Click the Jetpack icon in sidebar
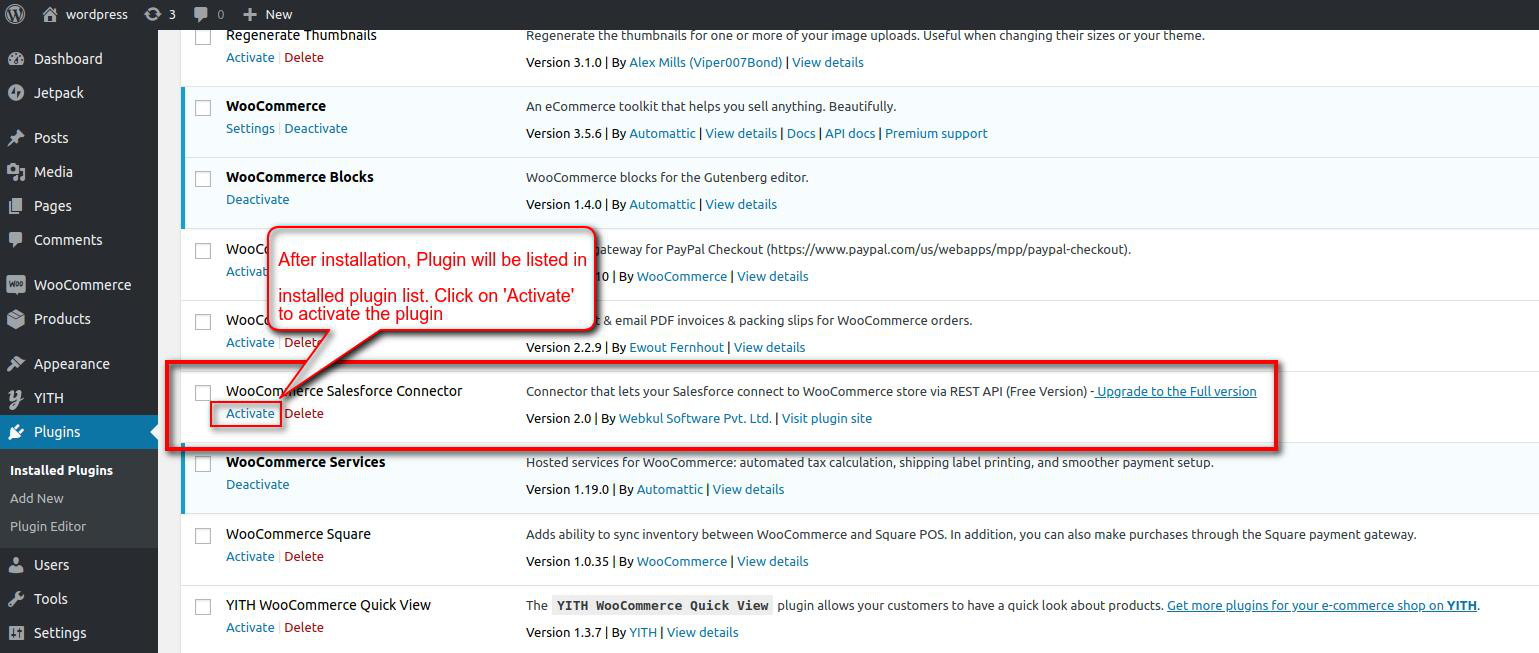 (x=16, y=93)
